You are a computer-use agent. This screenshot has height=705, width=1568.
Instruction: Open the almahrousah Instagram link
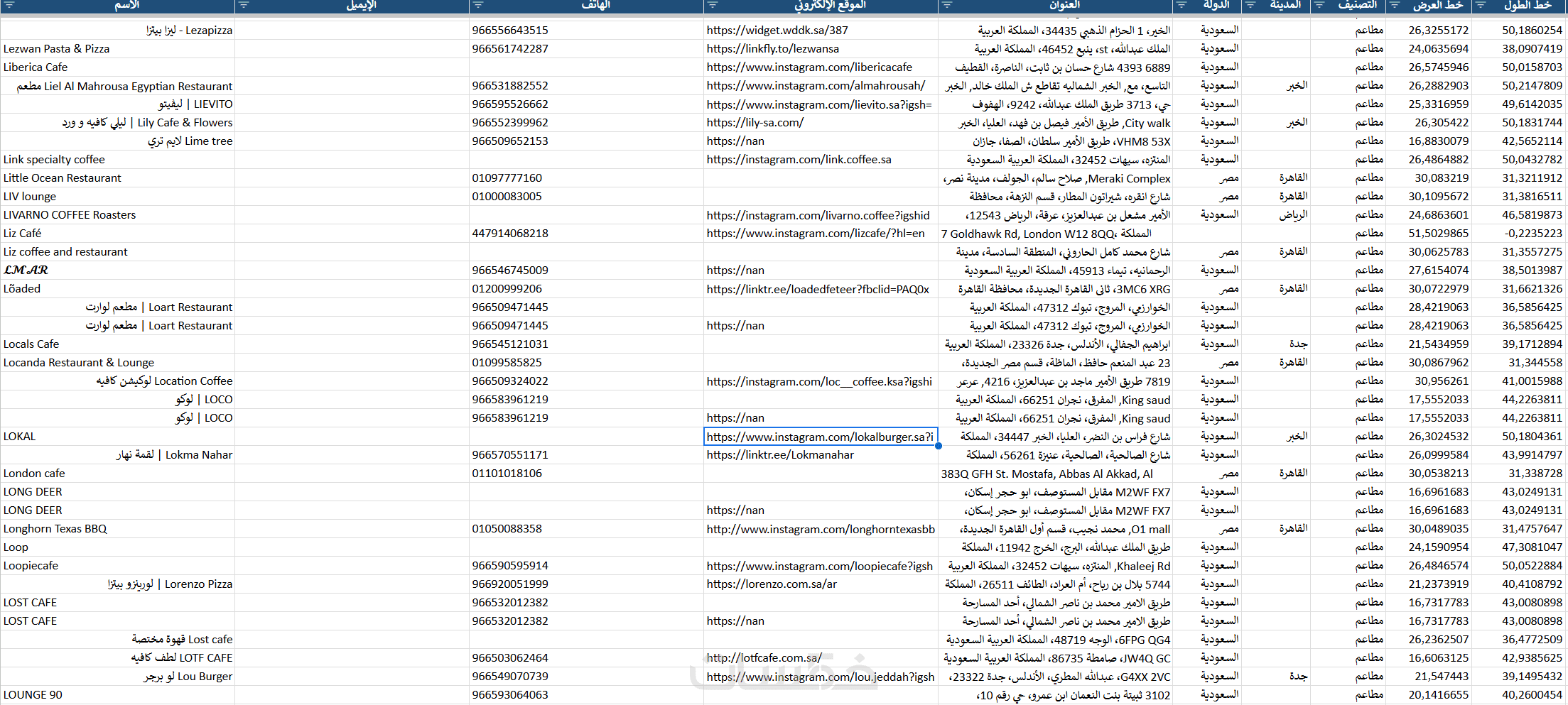816,86
